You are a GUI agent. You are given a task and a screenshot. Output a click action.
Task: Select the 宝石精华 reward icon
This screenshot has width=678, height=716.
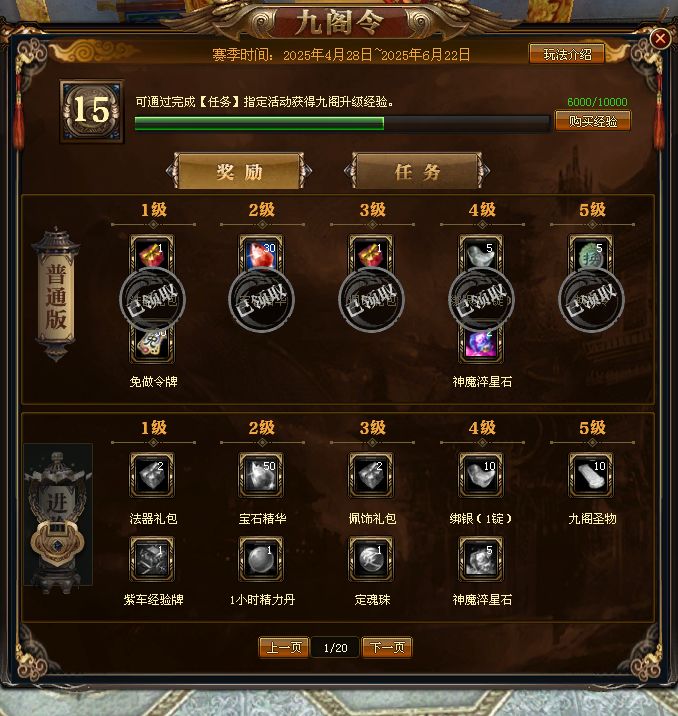point(262,474)
